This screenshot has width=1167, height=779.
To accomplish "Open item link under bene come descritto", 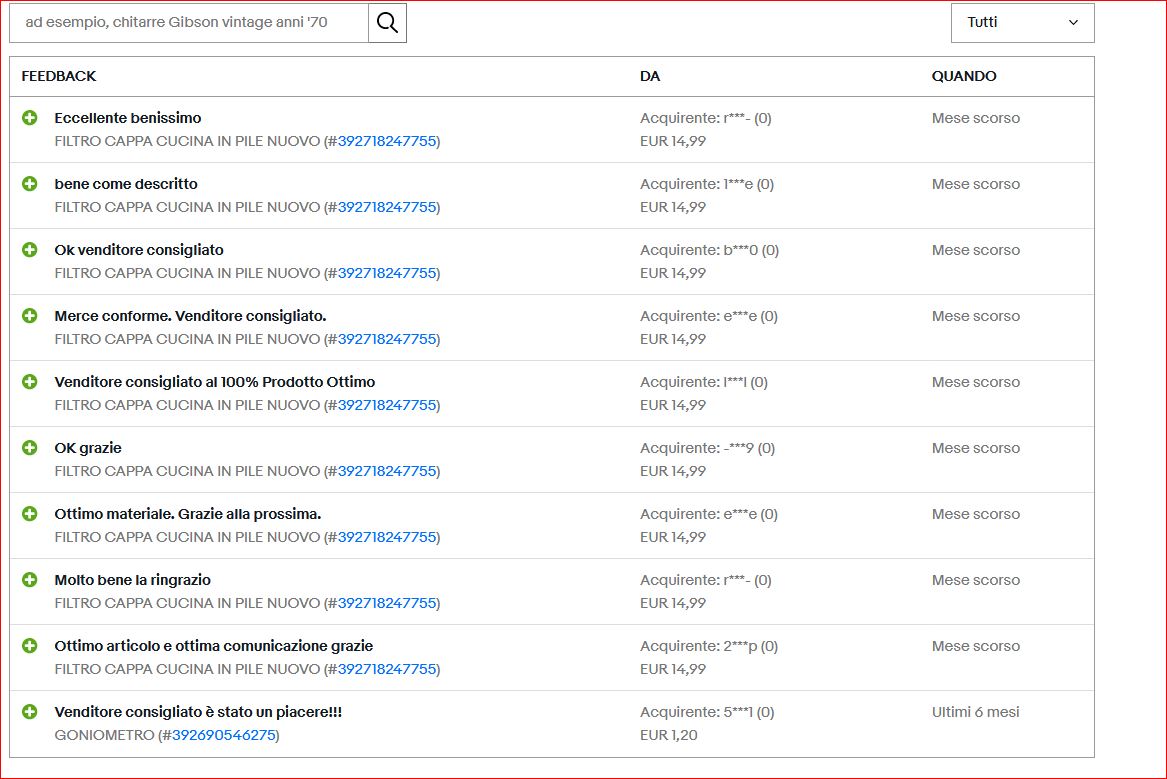I will click(x=387, y=207).
